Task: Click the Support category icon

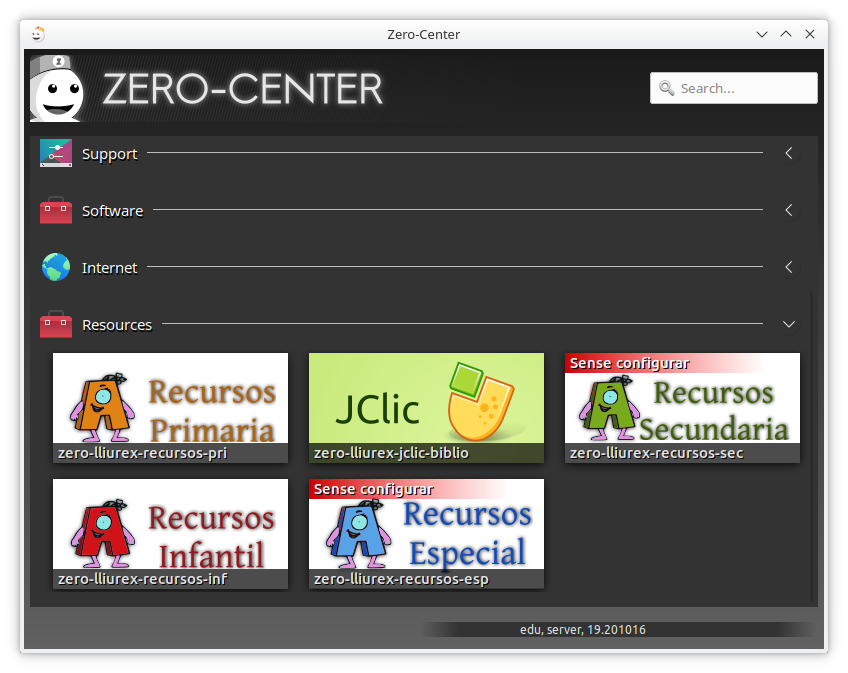Action: 56,153
